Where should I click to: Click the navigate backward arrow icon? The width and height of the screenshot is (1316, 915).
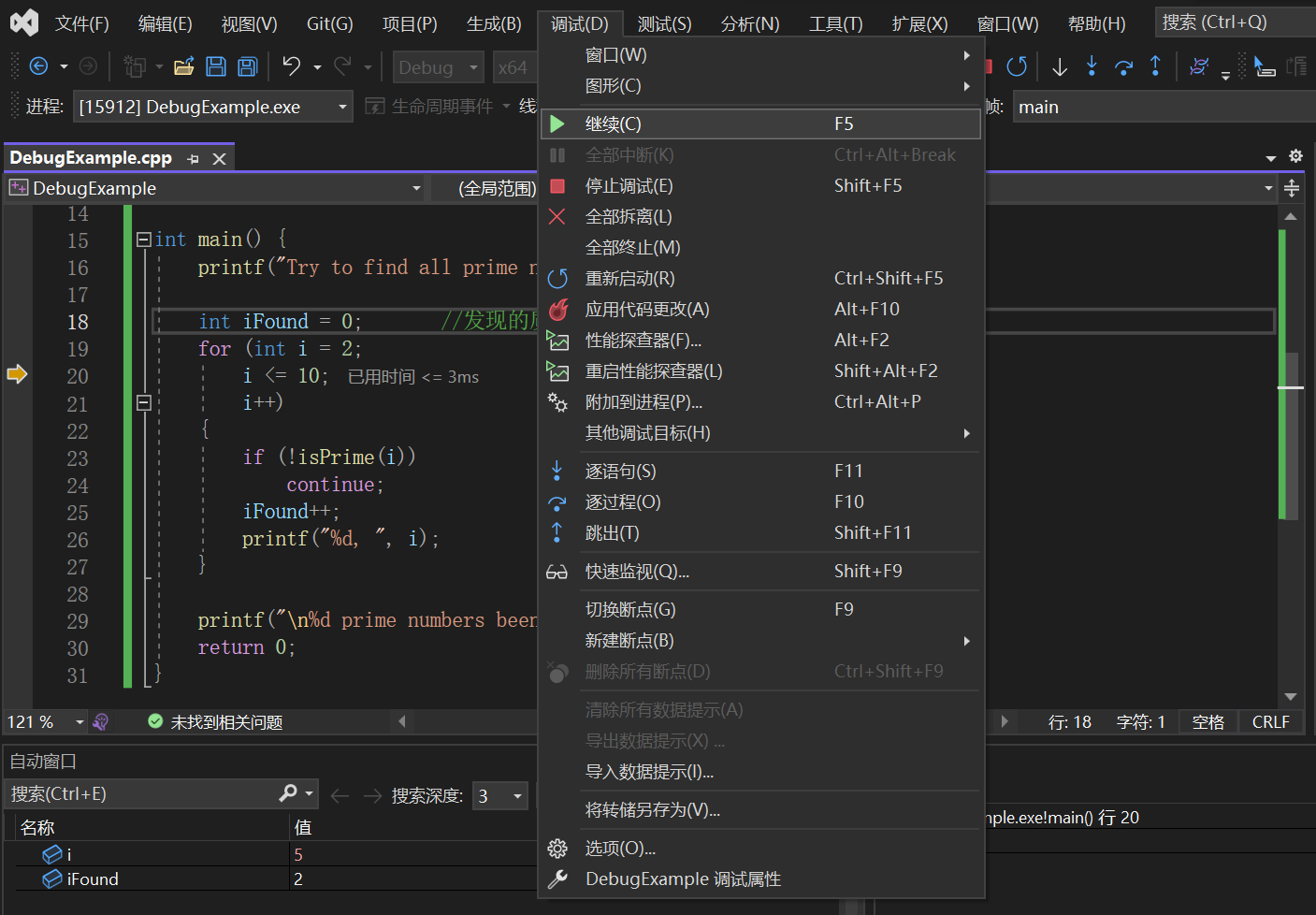38,66
